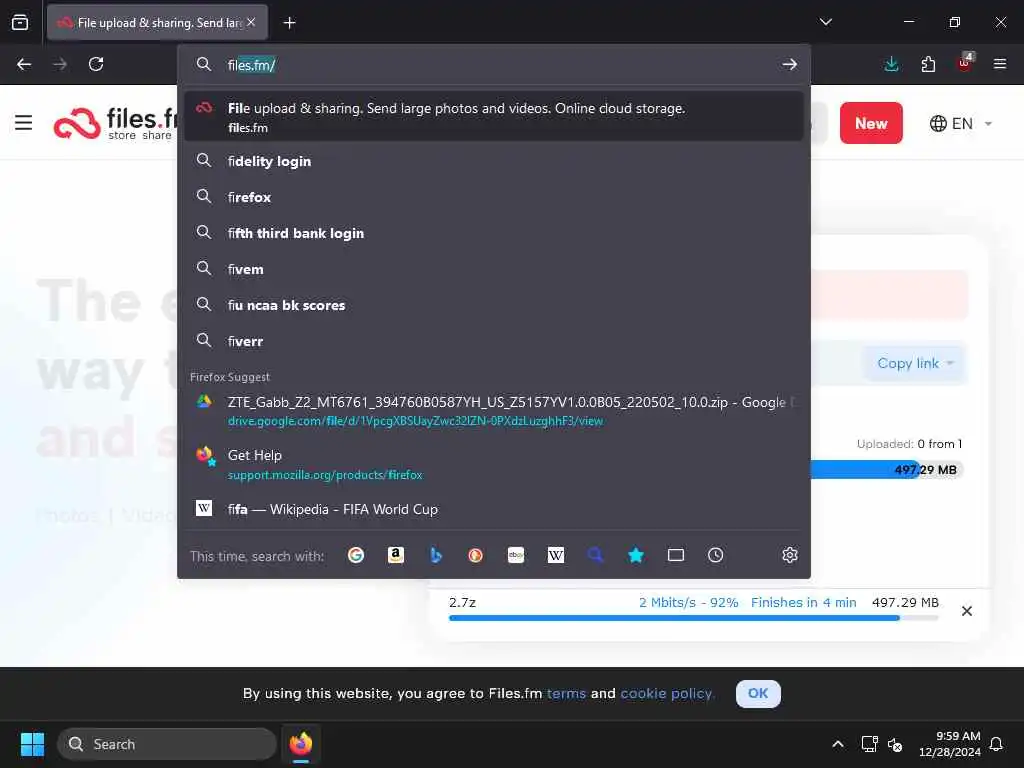Select fiu ncaa bk scores suggestion

(494, 305)
